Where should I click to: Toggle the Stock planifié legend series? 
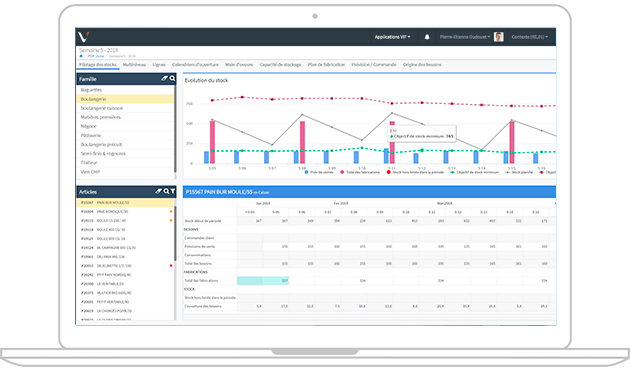(519, 172)
